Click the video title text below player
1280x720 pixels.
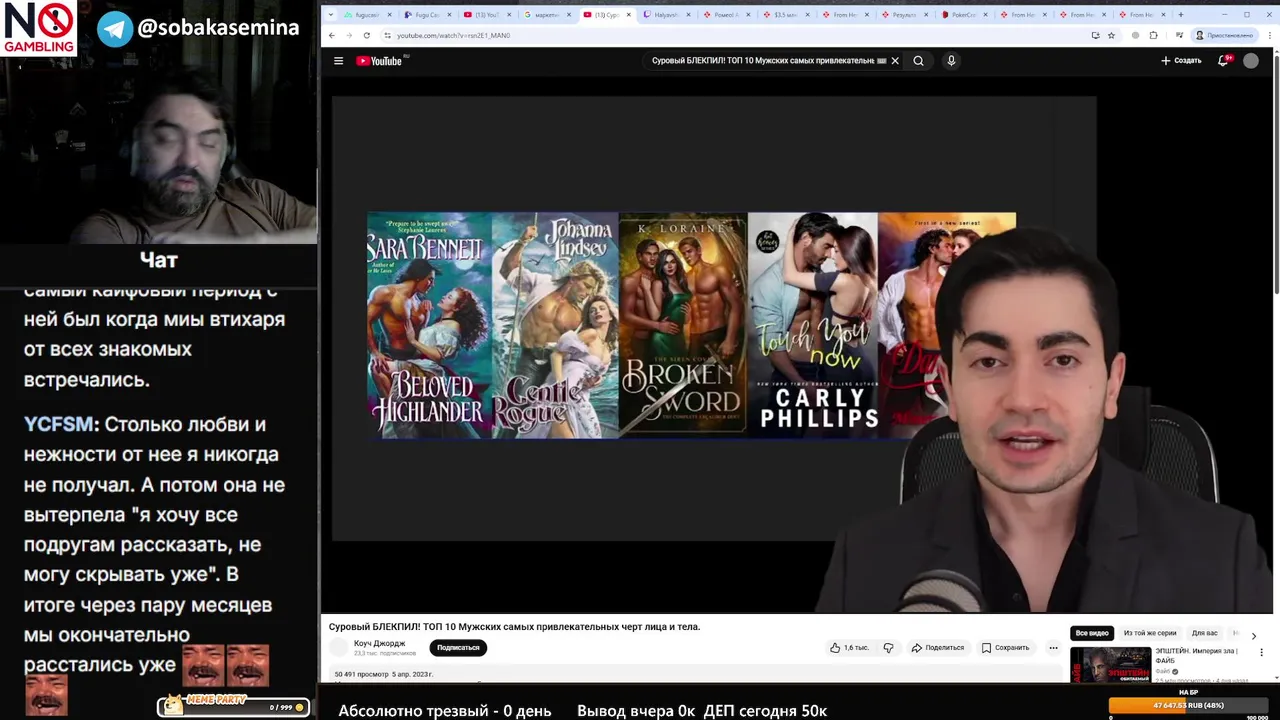point(514,627)
